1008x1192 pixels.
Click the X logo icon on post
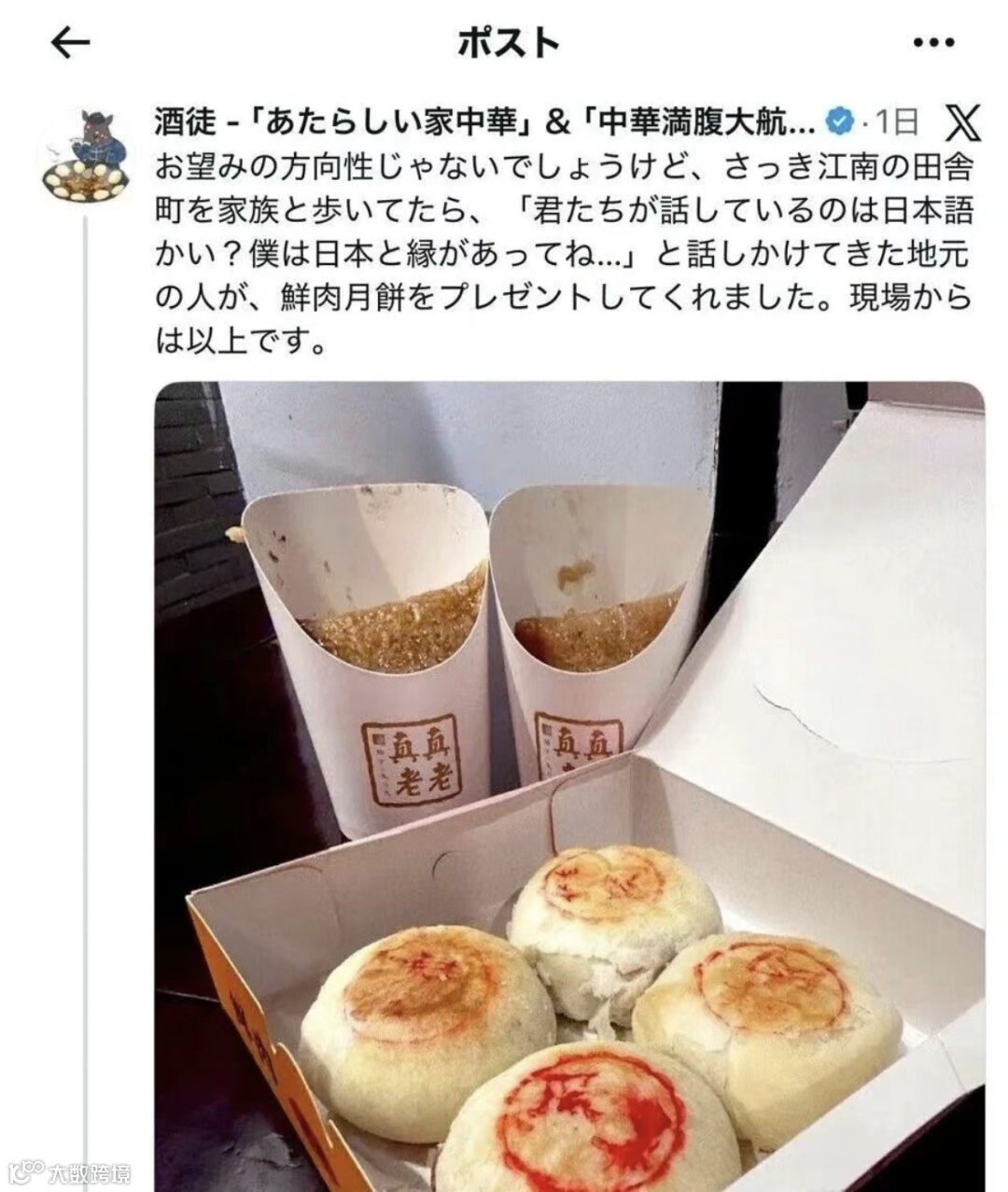(x=962, y=121)
